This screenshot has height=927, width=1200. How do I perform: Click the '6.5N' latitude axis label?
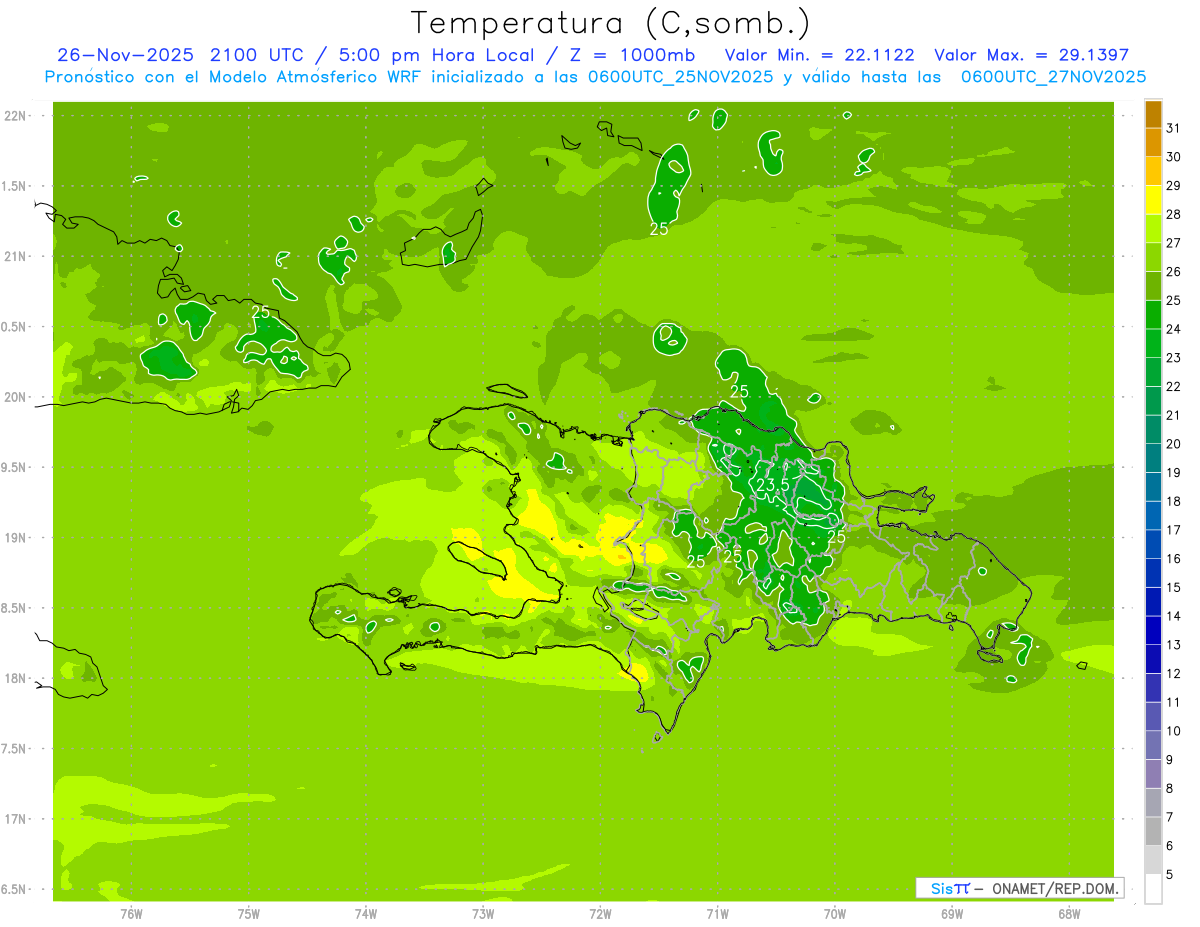14,889
